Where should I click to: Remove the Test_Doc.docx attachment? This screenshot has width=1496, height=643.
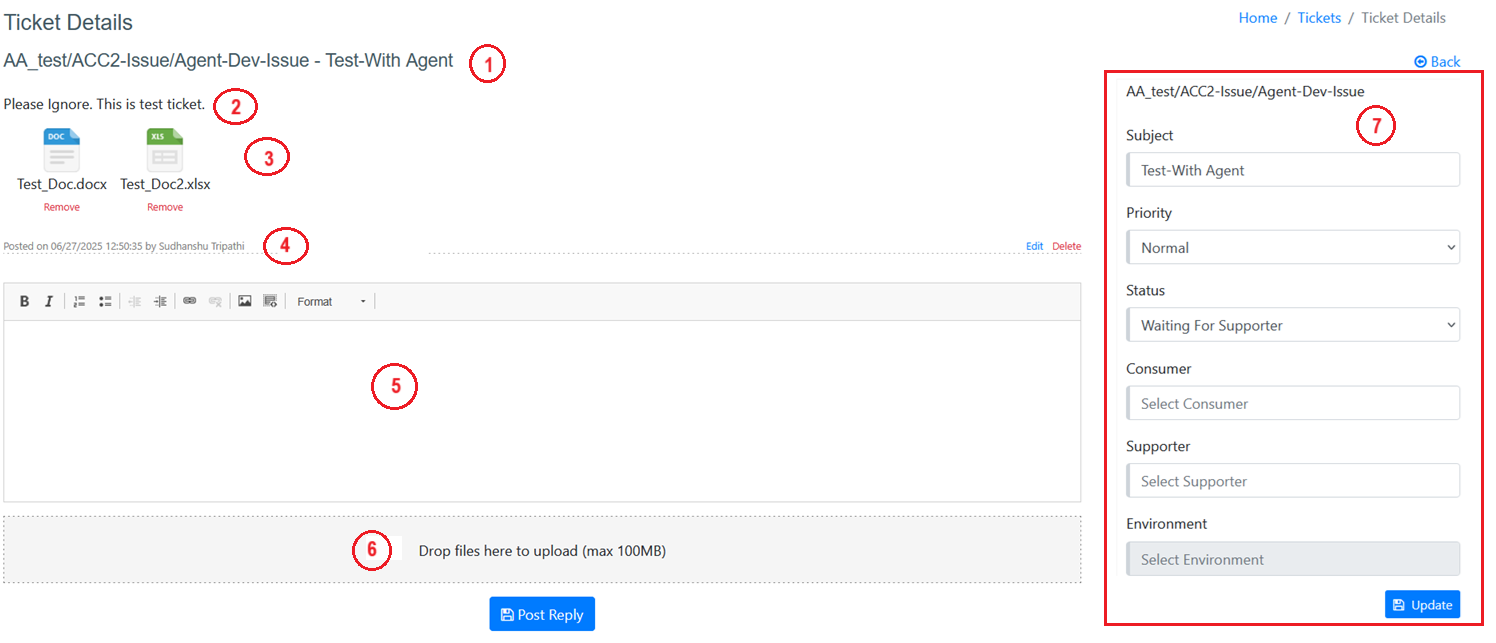click(62, 207)
